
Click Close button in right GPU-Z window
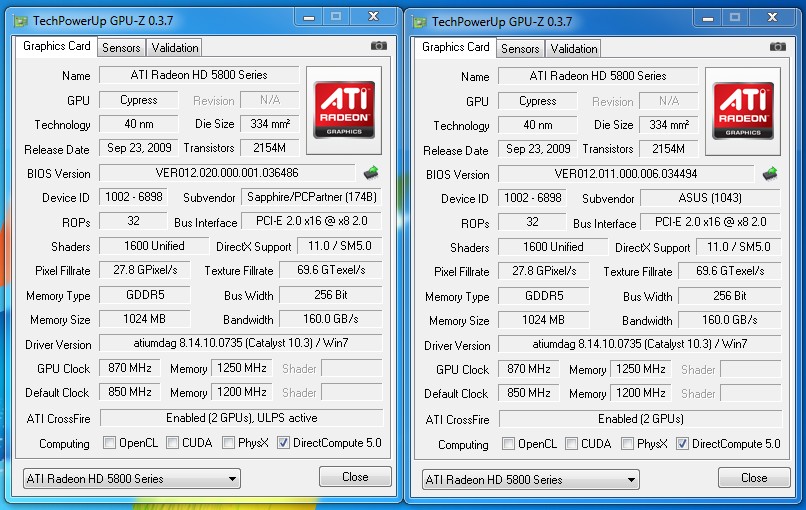tap(754, 478)
